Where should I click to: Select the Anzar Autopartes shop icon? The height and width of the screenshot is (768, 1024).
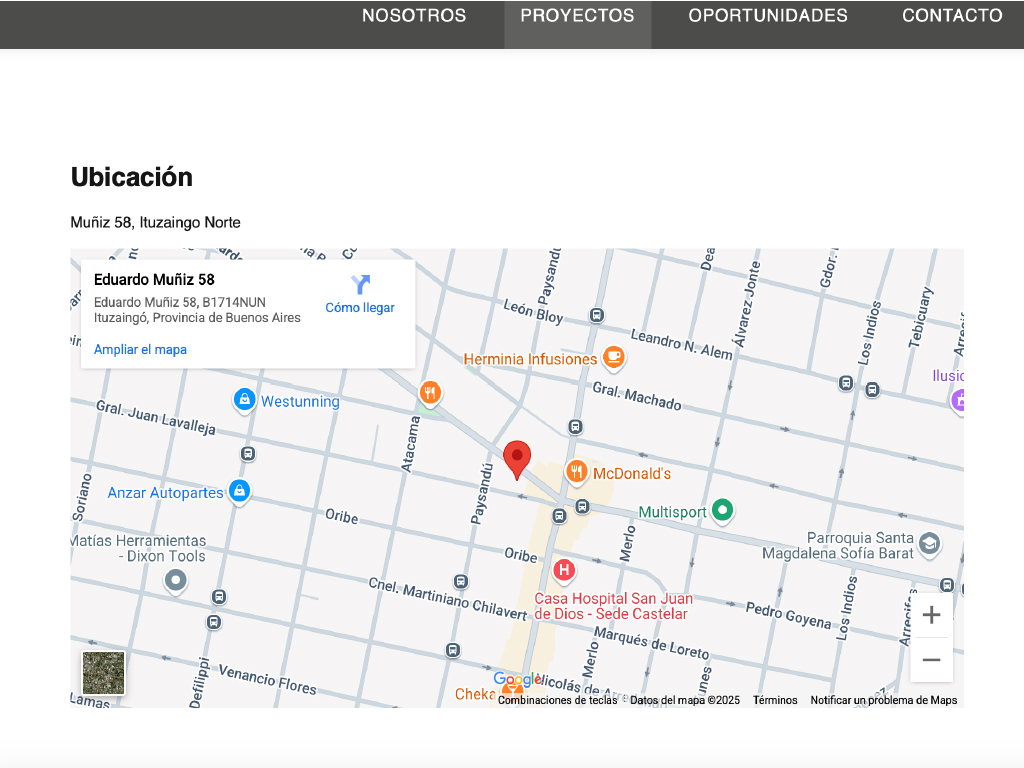pyautogui.click(x=239, y=491)
